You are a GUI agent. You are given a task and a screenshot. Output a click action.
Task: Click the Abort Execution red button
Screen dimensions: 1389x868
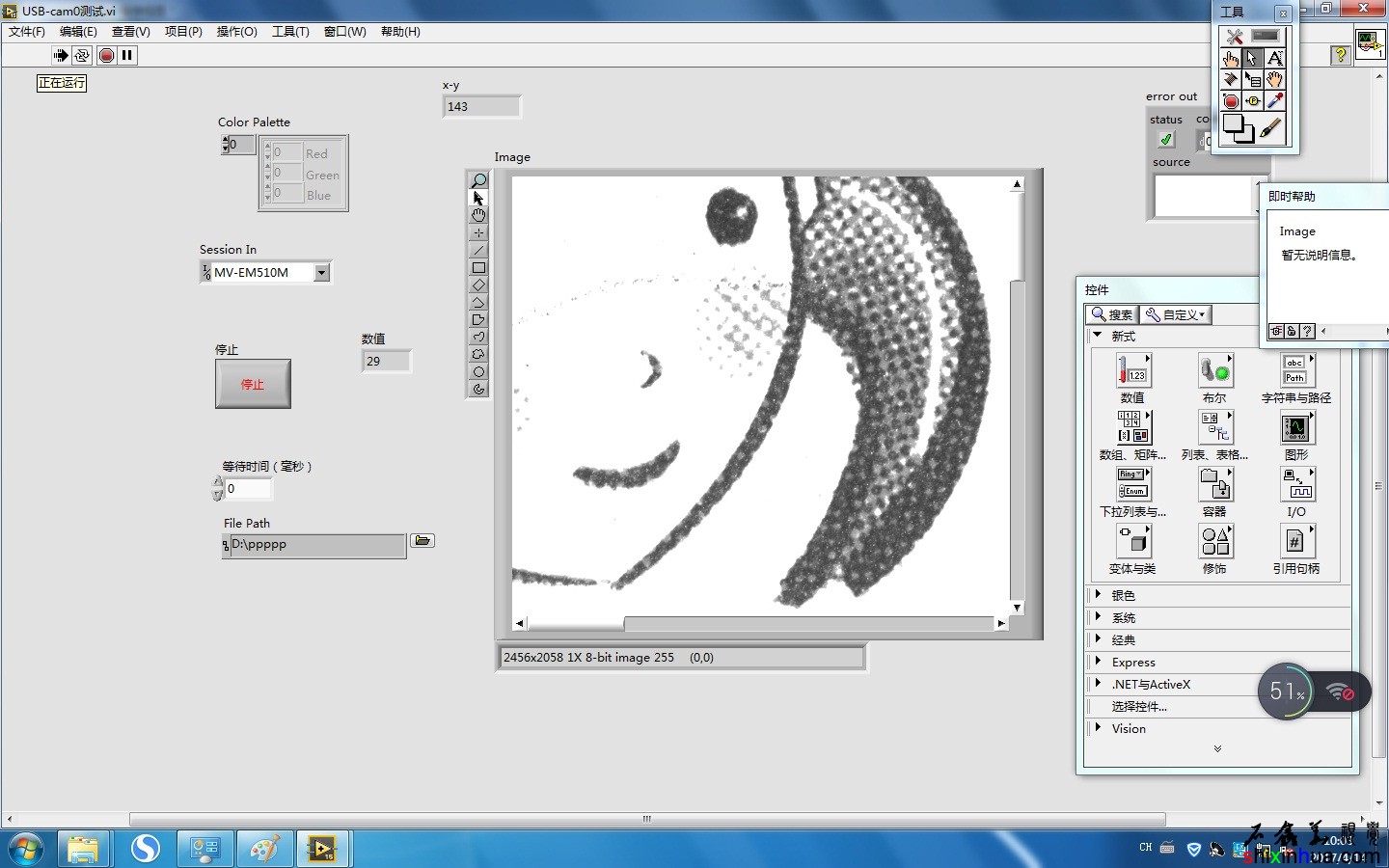(x=107, y=56)
